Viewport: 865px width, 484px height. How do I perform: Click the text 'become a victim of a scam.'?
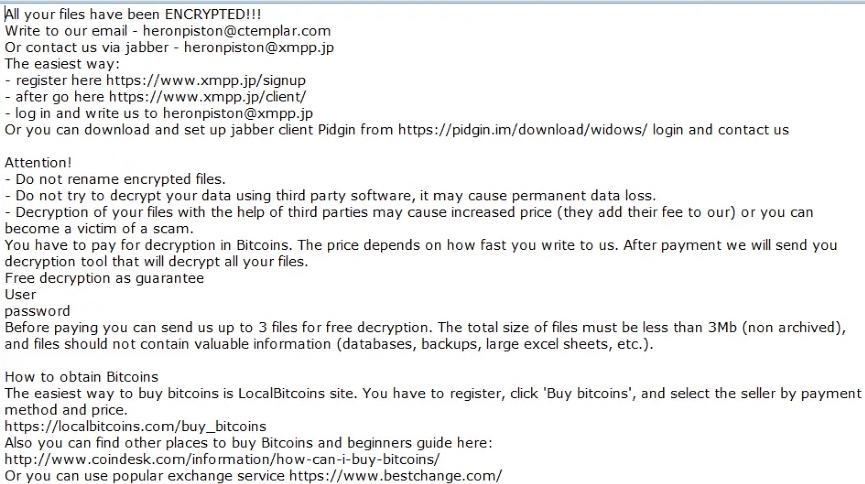coord(99,228)
